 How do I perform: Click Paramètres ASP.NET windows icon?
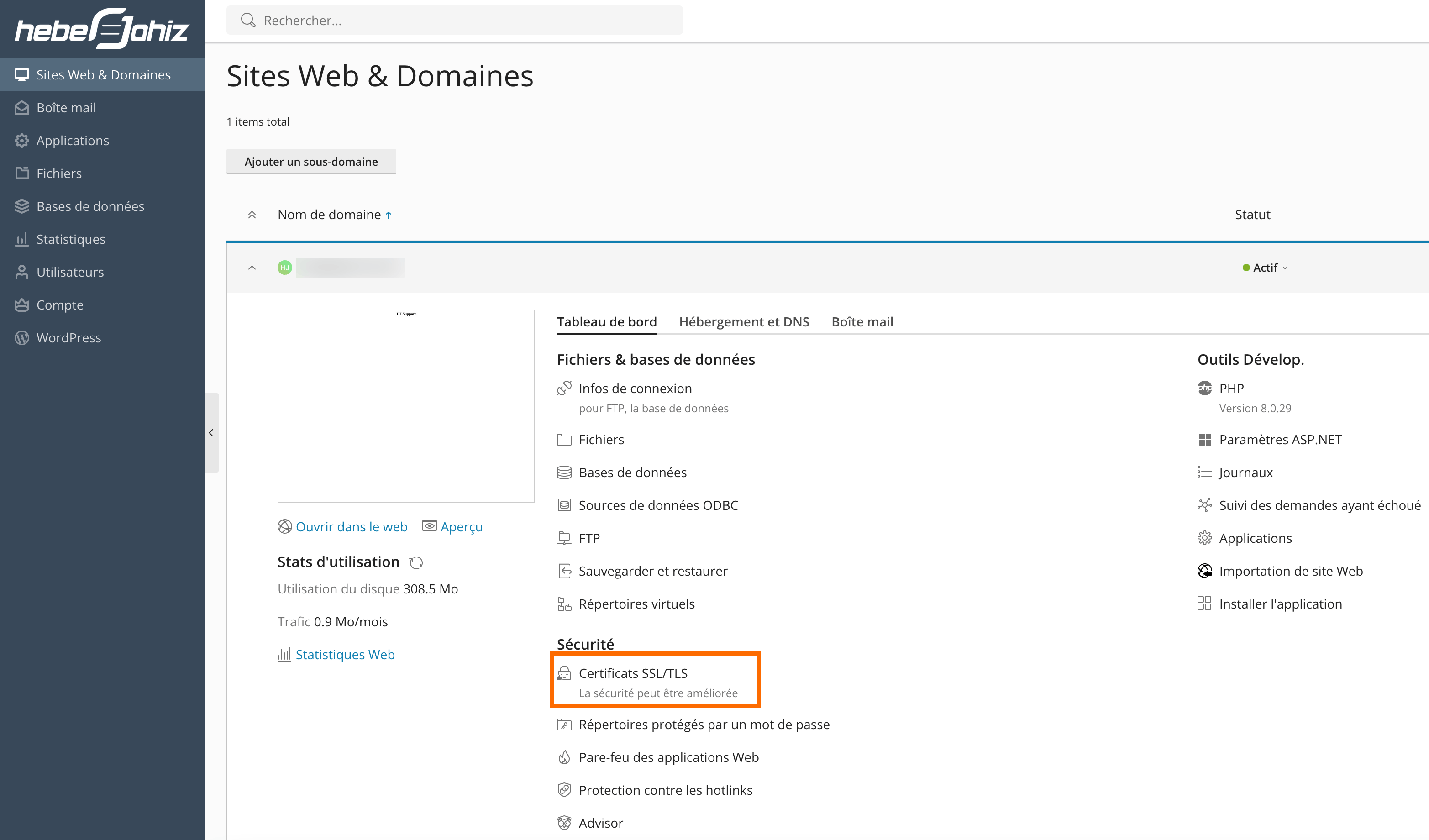click(1205, 440)
